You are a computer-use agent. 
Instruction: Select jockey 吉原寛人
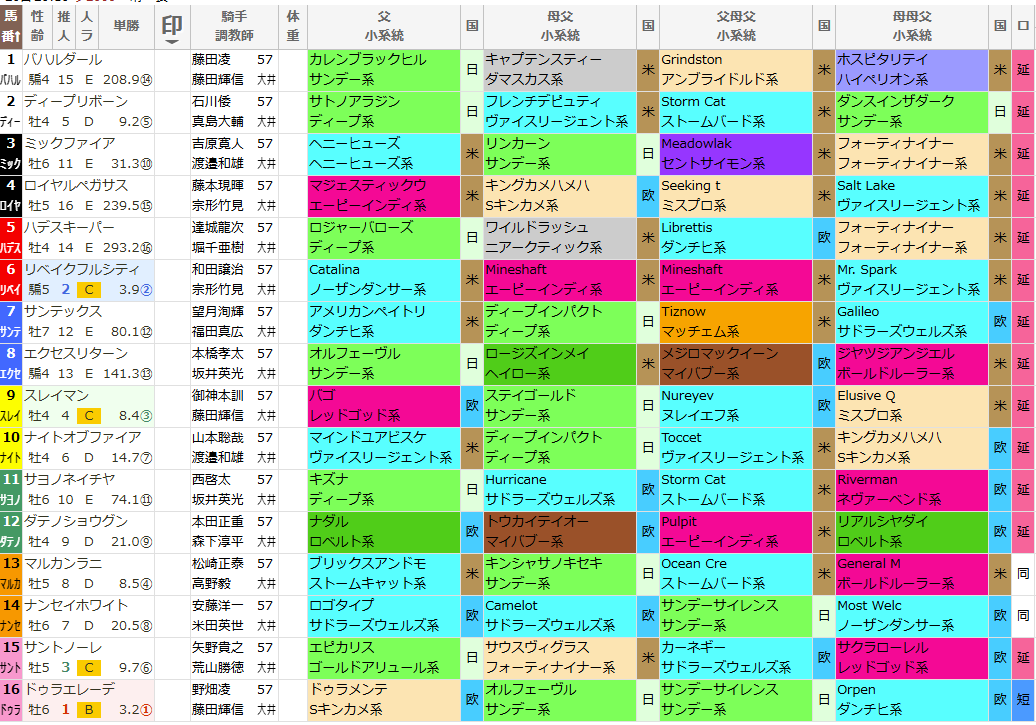pyautogui.click(x=217, y=143)
